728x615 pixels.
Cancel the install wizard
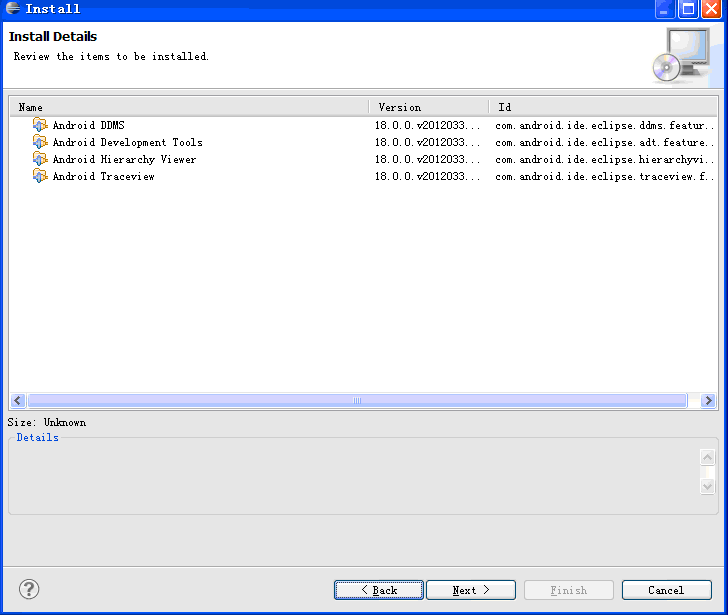point(667,590)
